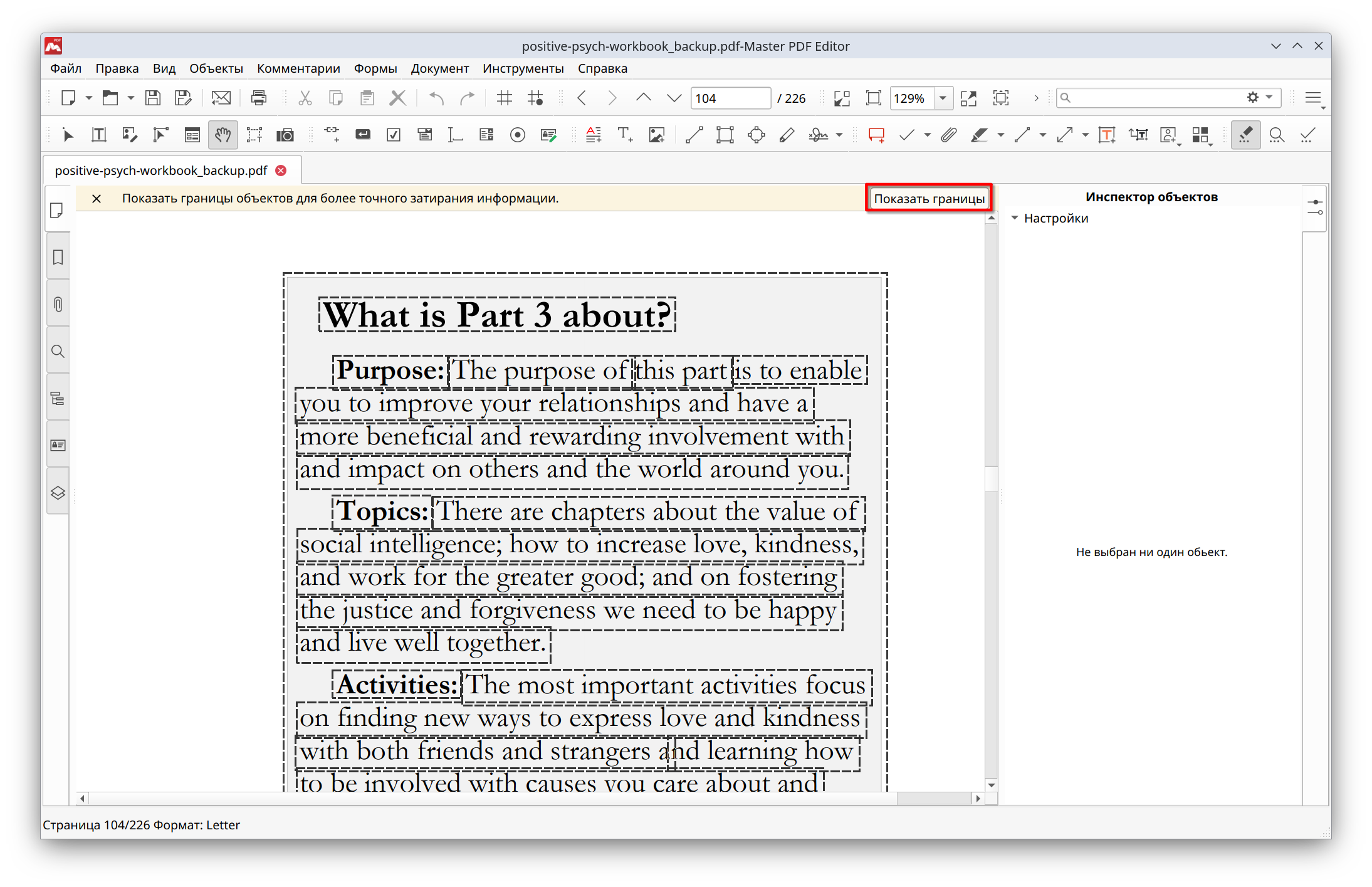Screen dimensions: 1372x887
Task: Toggle the grid display icon
Action: (504, 98)
